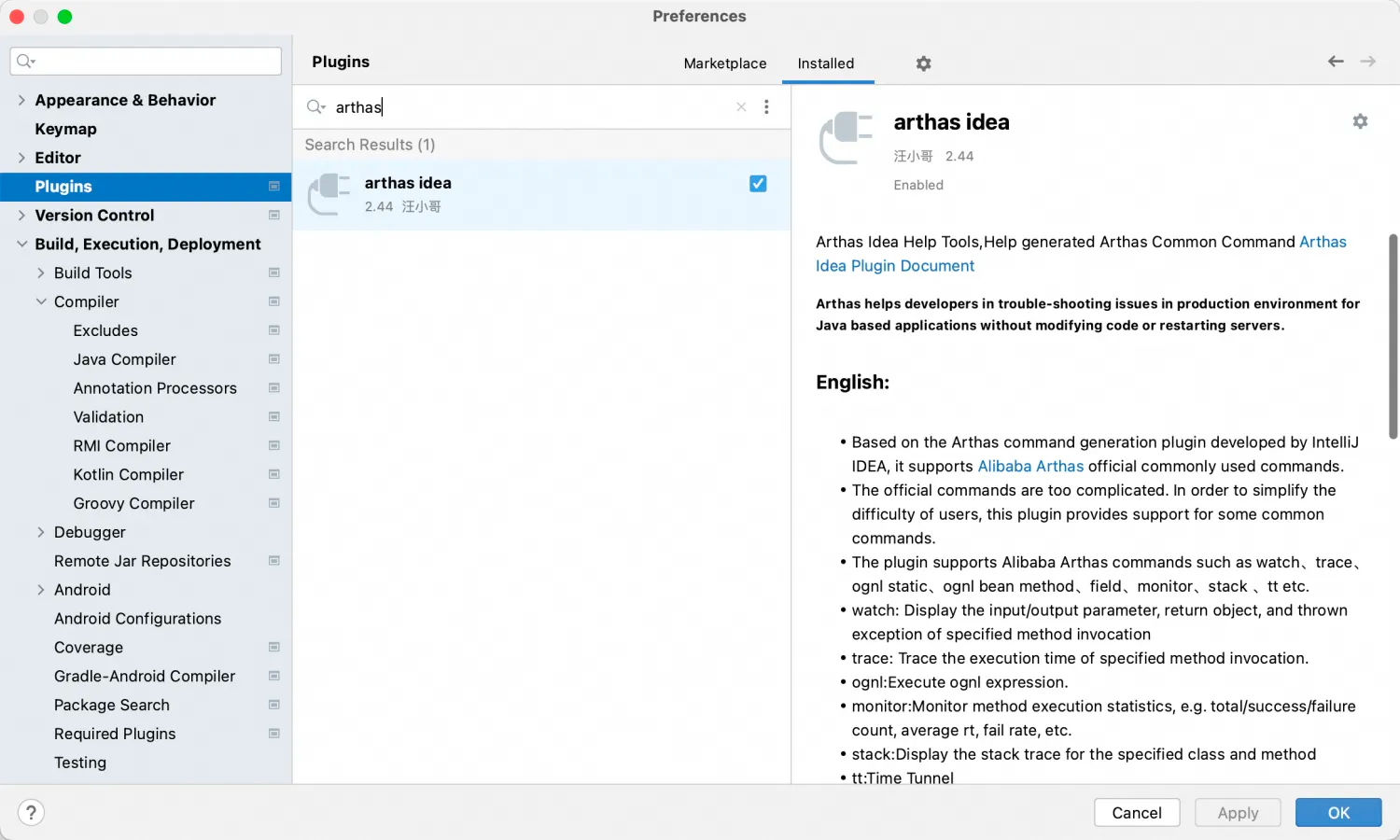Clear the 'arthas' plugin search text
The image size is (1400, 840).
[741, 107]
